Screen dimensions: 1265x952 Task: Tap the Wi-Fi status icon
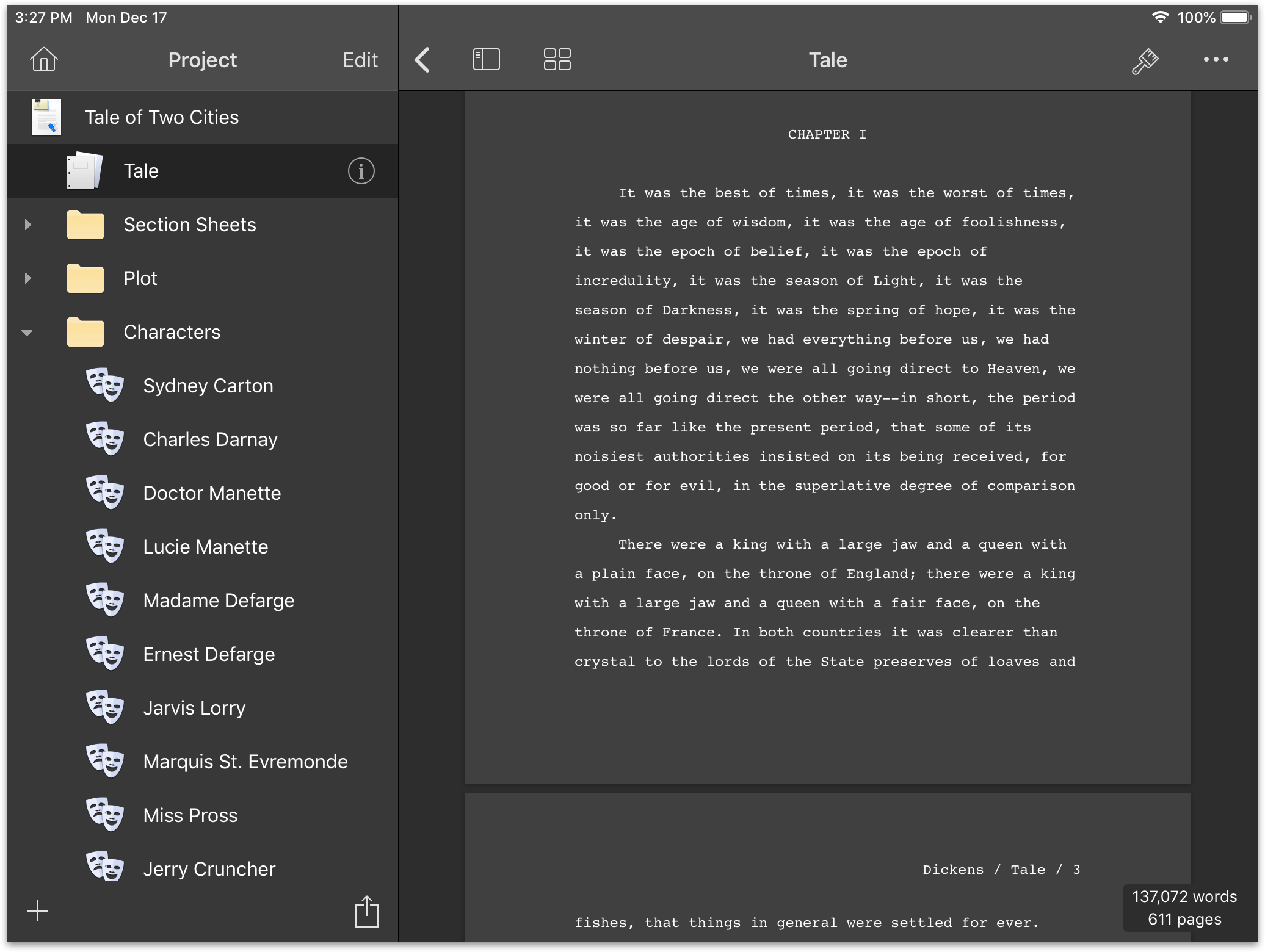click(1161, 17)
